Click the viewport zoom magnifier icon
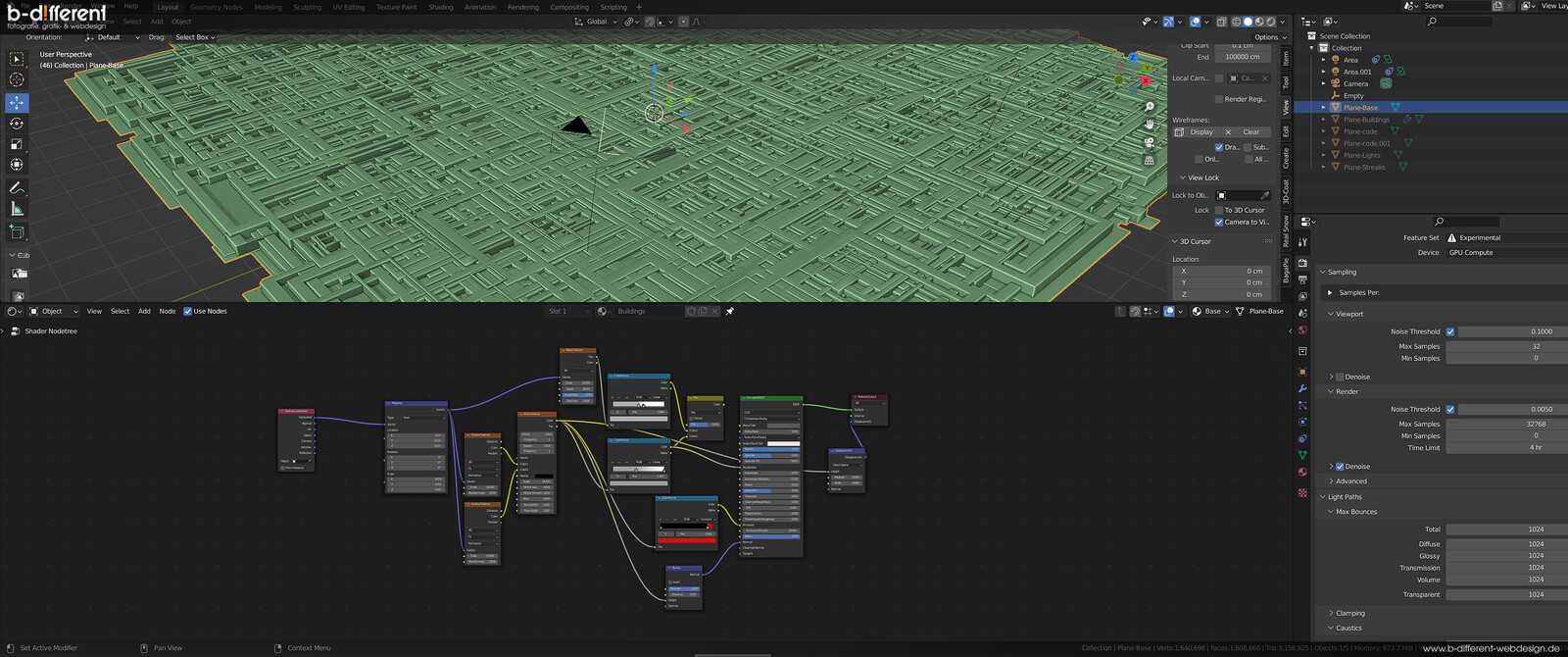Screen dimensions: 1568x657 click(1150, 107)
